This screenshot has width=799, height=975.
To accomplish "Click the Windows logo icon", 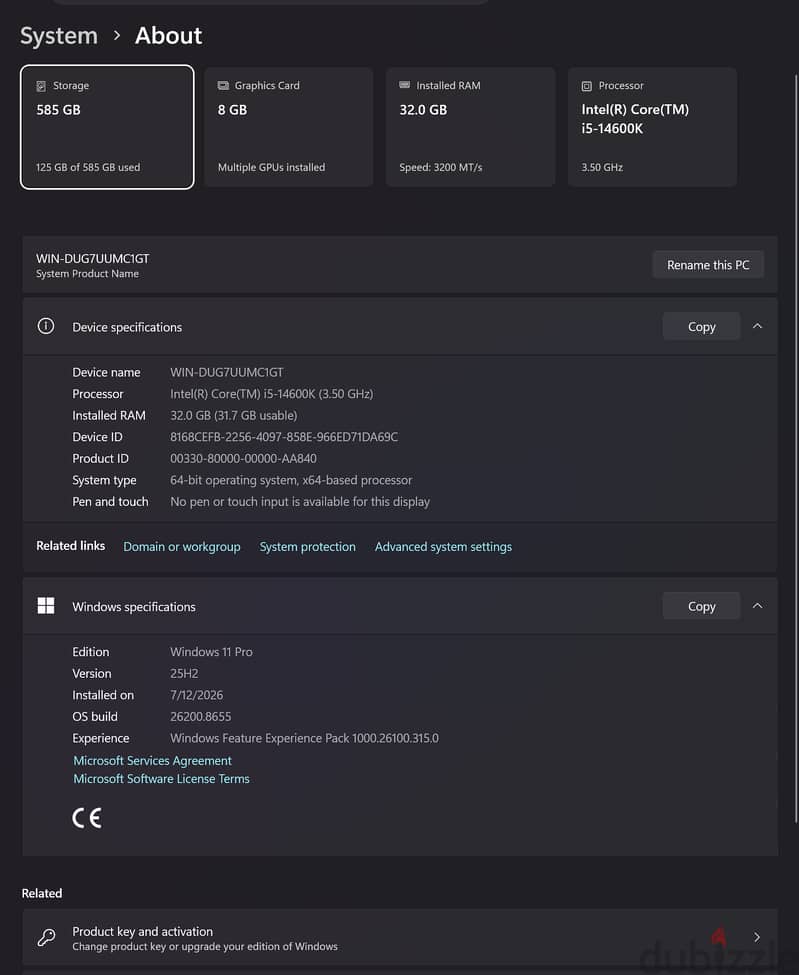I will [x=46, y=606].
